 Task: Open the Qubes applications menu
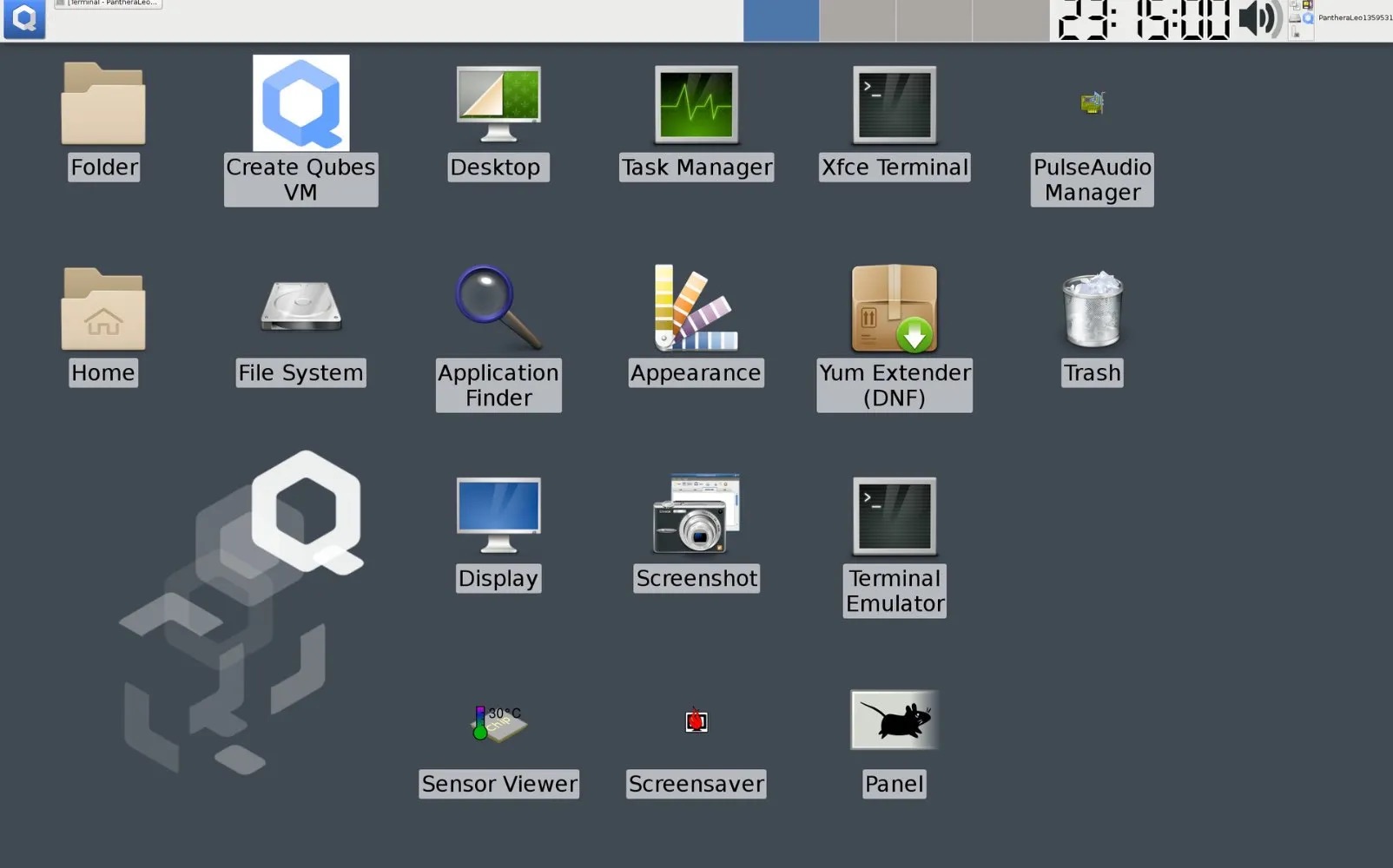pos(23,19)
